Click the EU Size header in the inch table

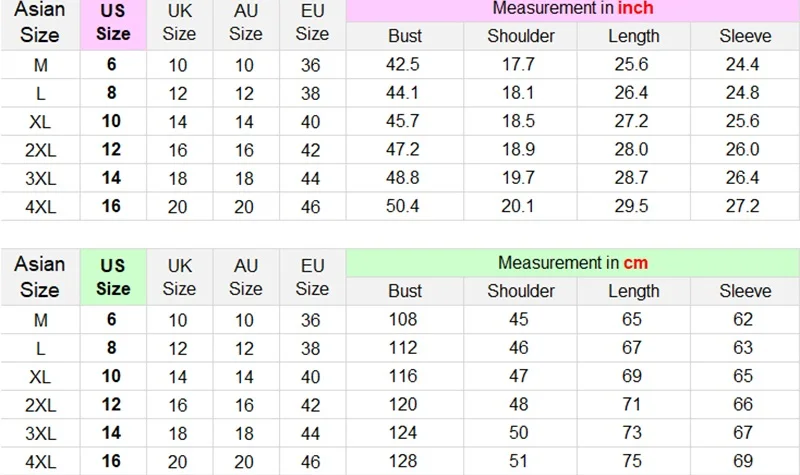tap(313, 24)
